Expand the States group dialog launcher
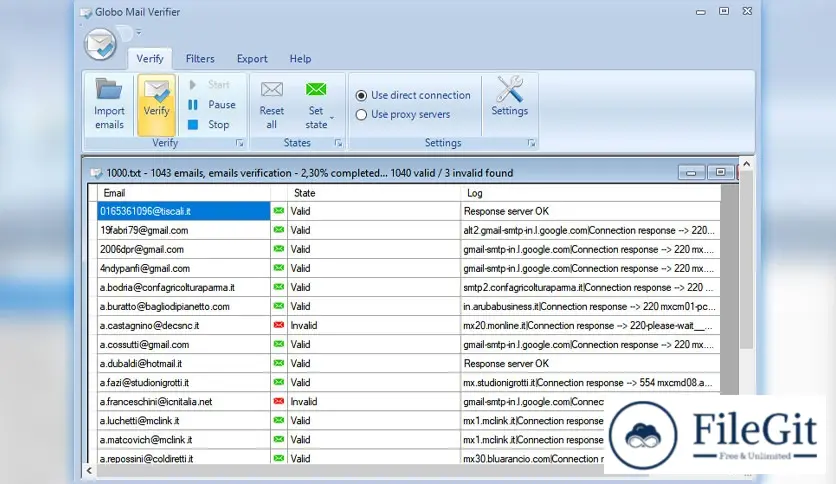Screen dimensions: 836x484 (x=338, y=143)
